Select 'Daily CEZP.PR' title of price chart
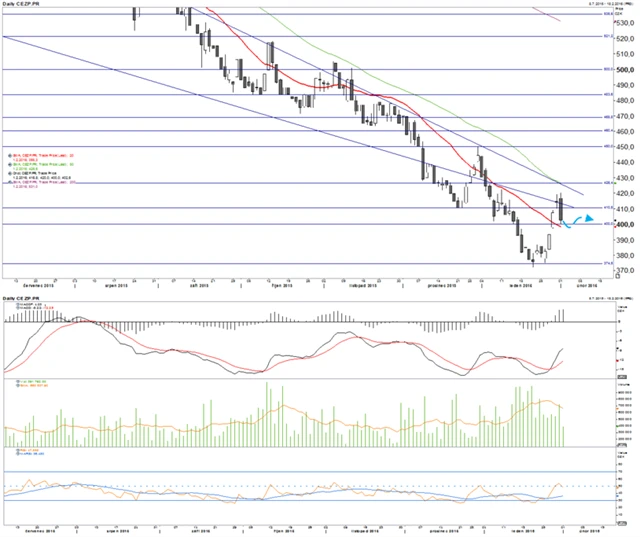 click(21, 3)
